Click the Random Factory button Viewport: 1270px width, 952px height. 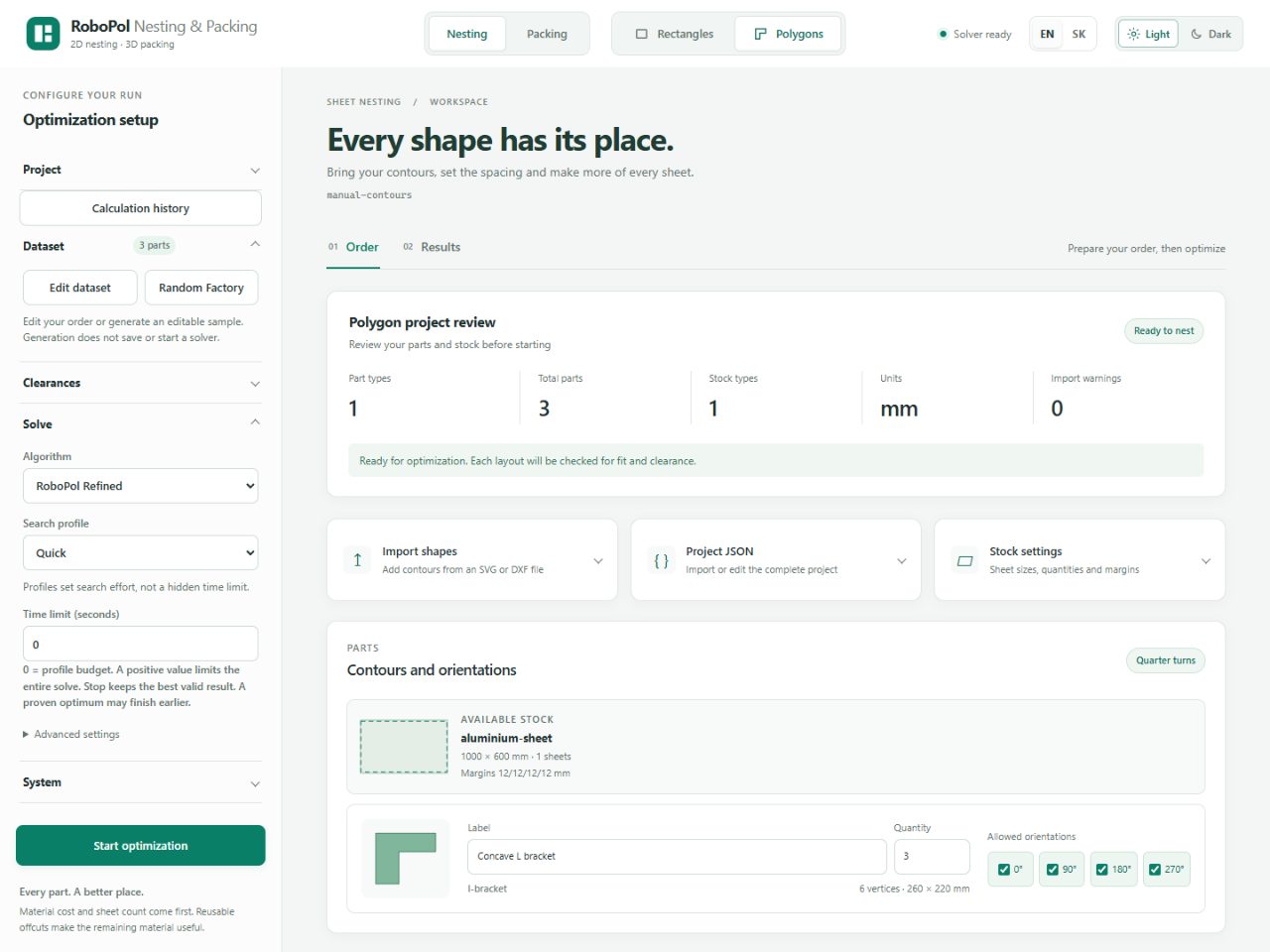[201, 288]
